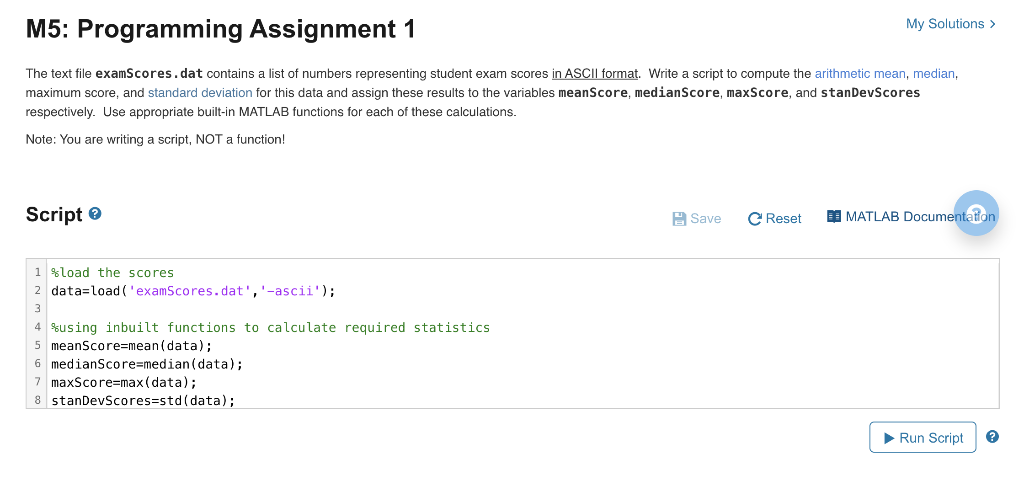Open the arithmetic mean link

click(859, 74)
